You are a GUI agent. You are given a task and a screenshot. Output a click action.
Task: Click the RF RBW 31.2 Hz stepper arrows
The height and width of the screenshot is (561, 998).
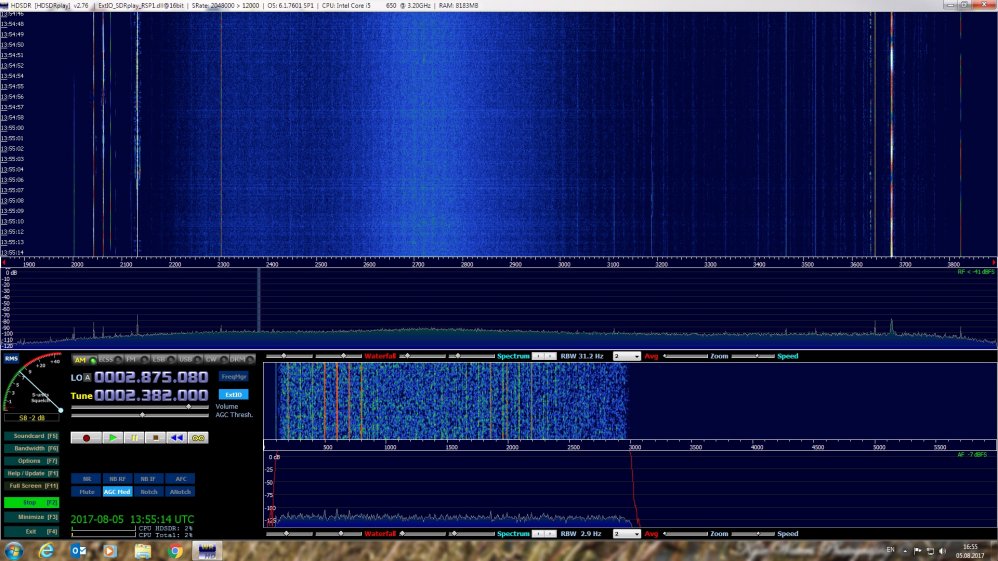pos(544,357)
